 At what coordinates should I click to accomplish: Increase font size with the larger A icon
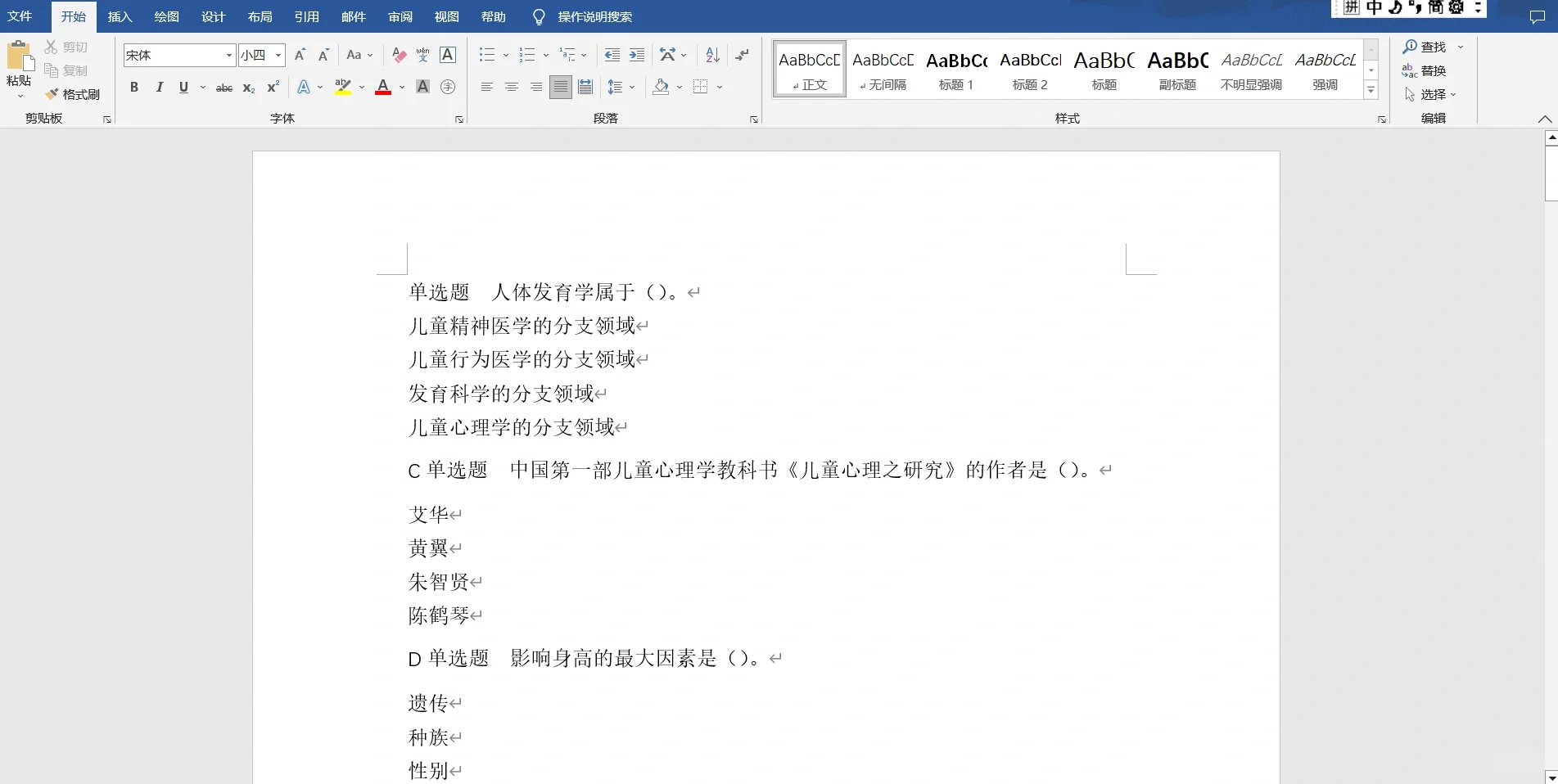pyautogui.click(x=300, y=55)
